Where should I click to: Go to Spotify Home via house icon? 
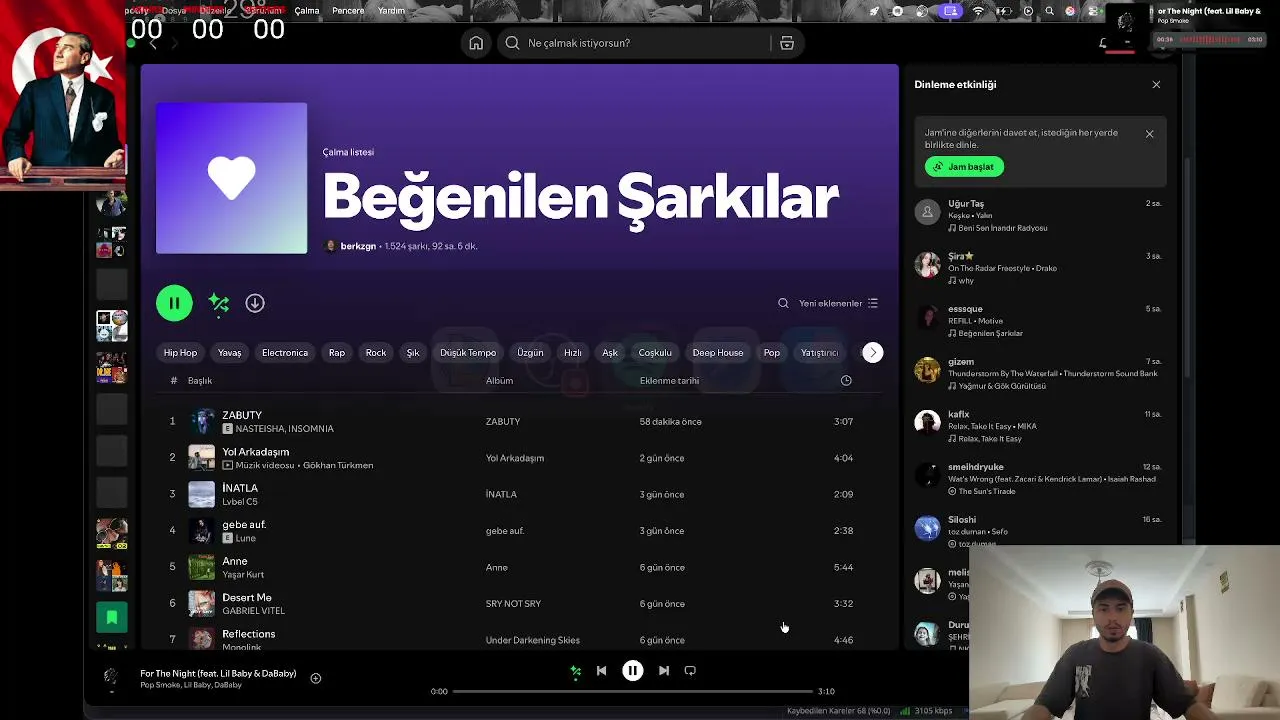[x=476, y=43]
